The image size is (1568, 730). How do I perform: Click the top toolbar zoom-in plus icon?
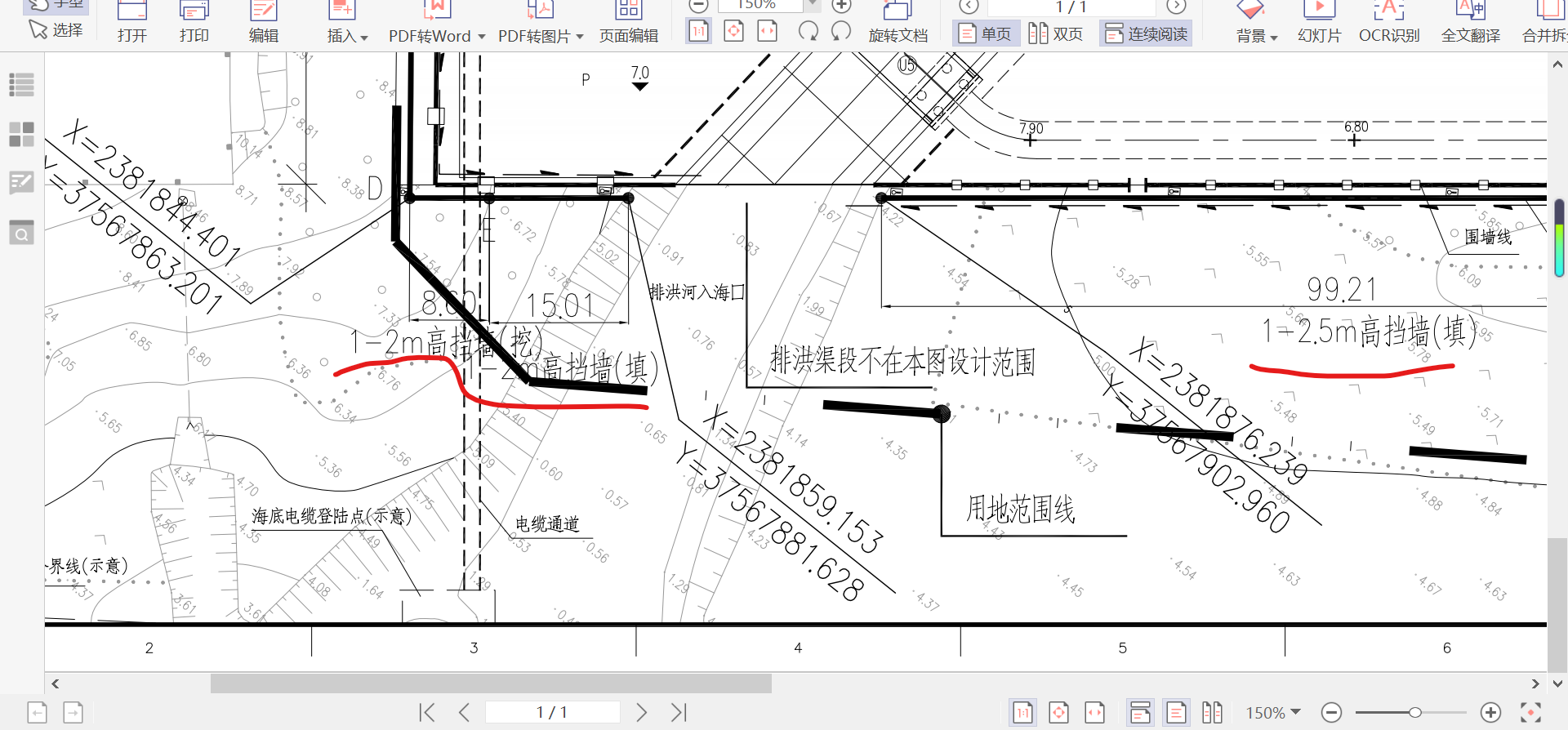pyautogui.click(x=841, y=5)
